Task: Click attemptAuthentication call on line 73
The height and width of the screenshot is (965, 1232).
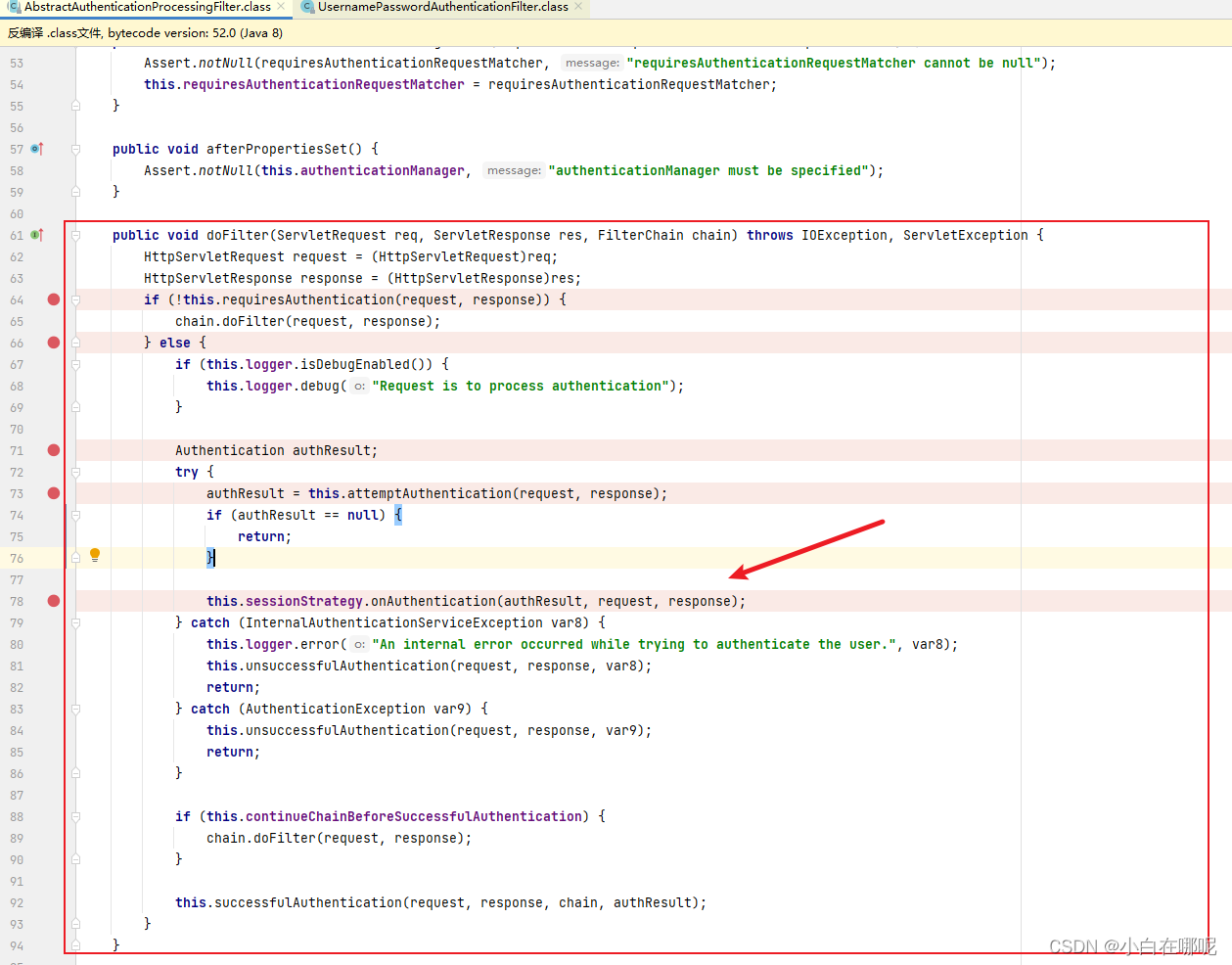Action: [429, 493]
